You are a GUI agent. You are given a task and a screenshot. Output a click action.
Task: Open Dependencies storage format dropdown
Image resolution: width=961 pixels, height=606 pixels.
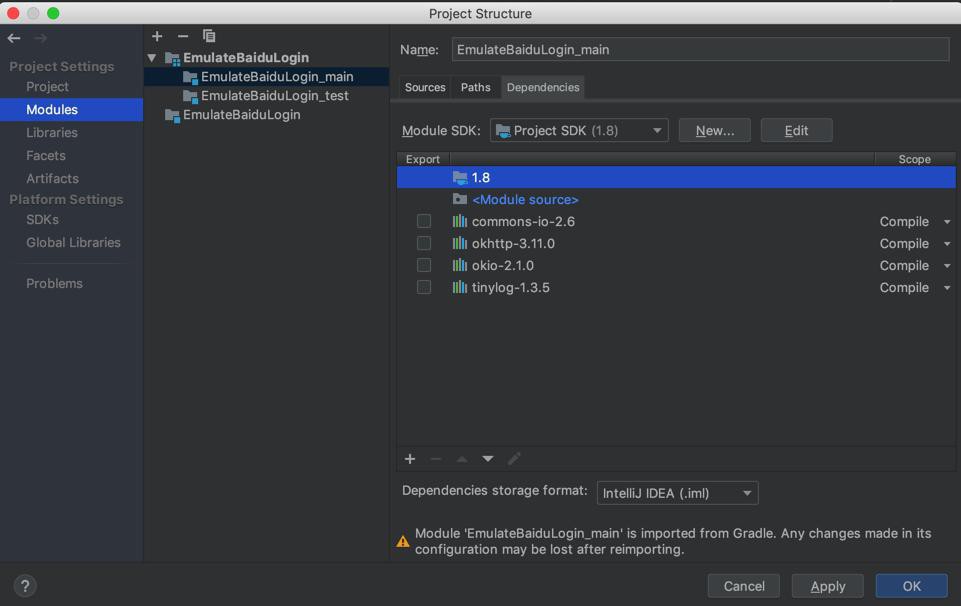click(x=677, y=493)
